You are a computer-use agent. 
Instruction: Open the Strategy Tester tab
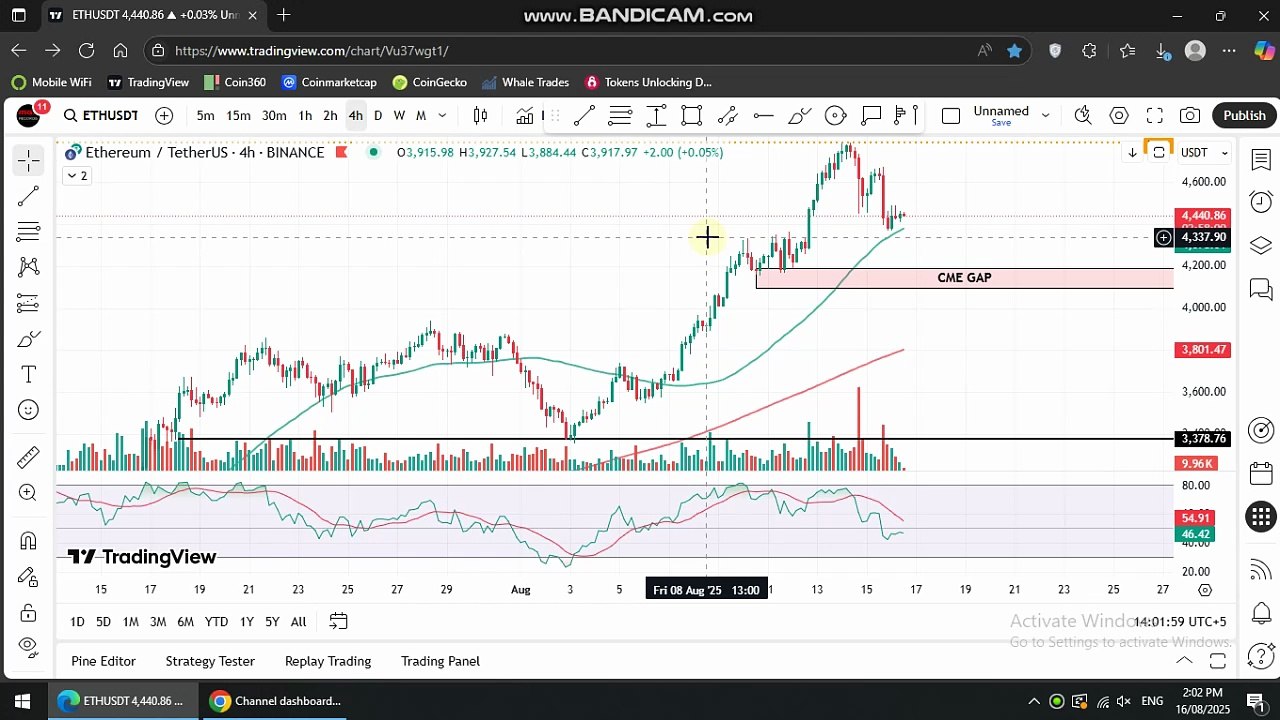tap(210, 661)
